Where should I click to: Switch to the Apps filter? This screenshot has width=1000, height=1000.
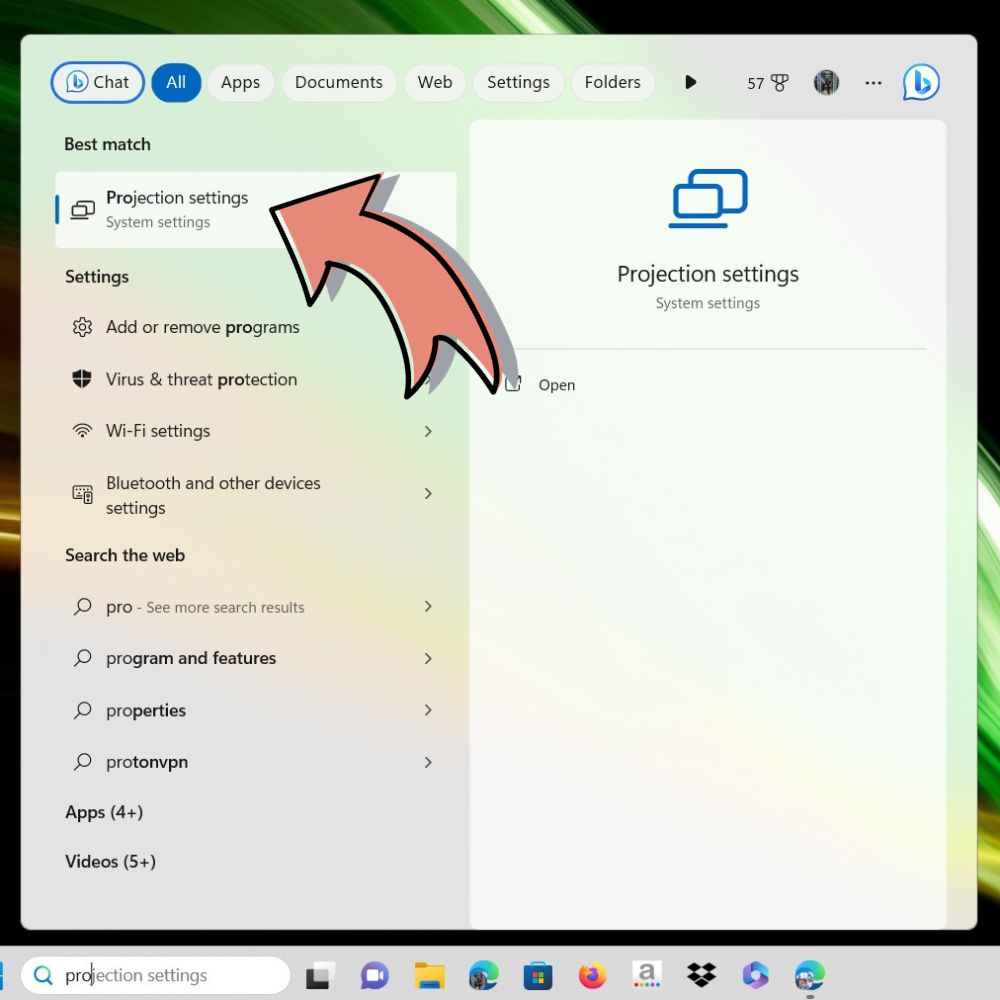coord(240,82)
